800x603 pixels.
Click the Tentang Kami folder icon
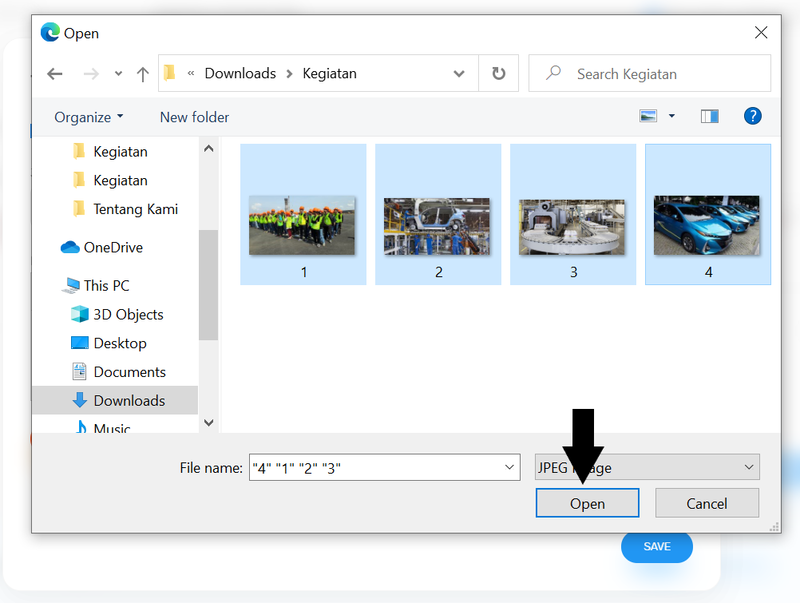pos(79,208)
